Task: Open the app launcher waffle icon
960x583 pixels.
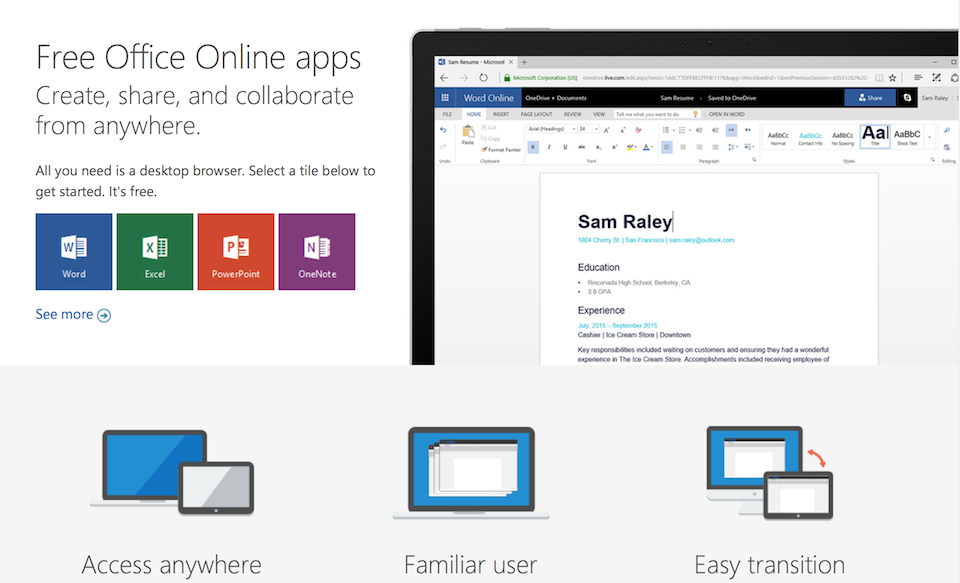Action: tap(443, 97)
